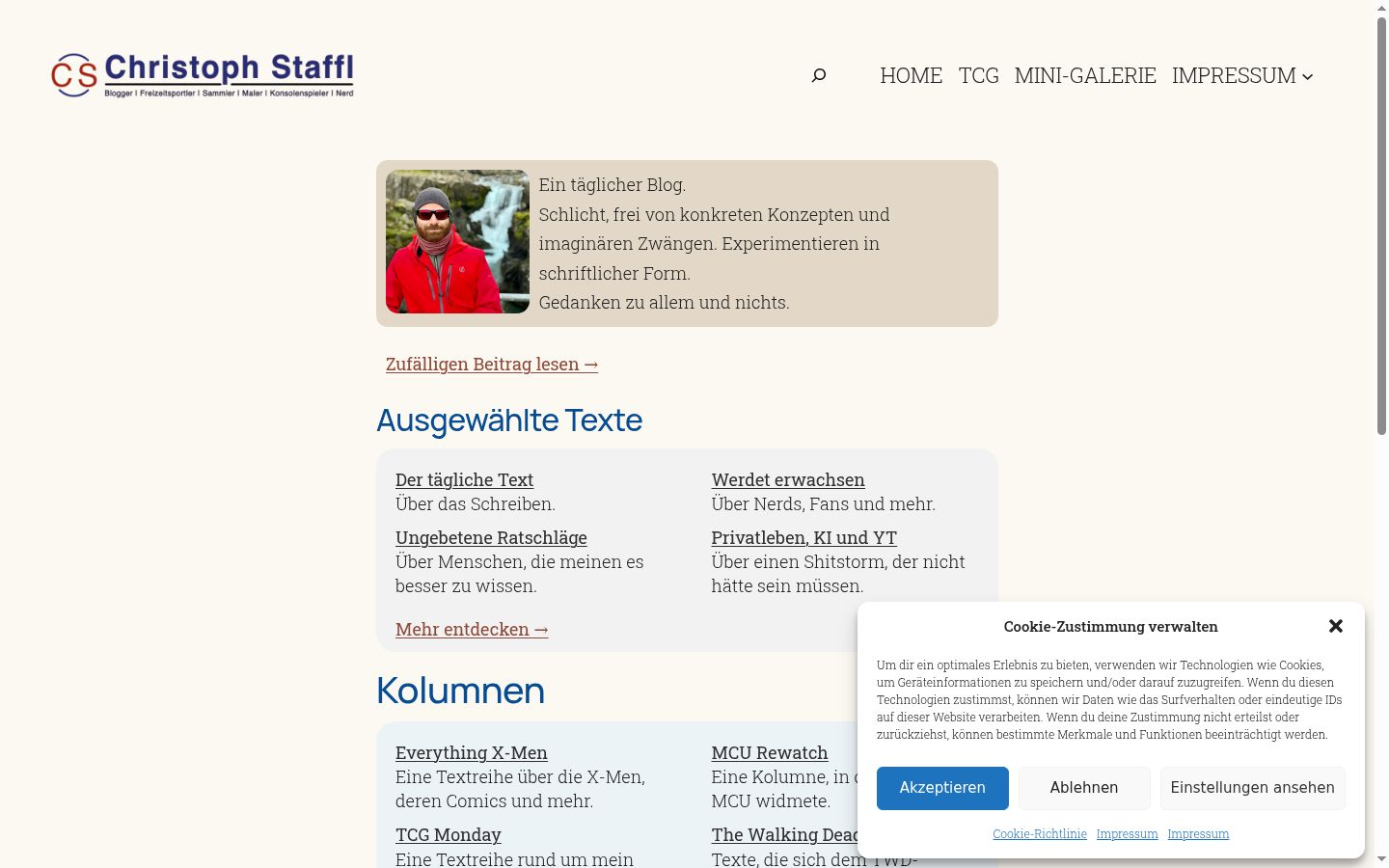This screenshot has width=1389, height=868.
Task: Open the TCG menu item
Action: (978, 75)
